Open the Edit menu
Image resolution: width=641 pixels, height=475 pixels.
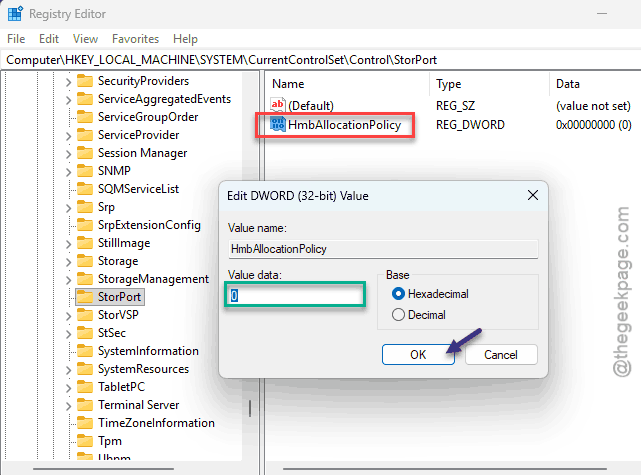click(49, 39)
